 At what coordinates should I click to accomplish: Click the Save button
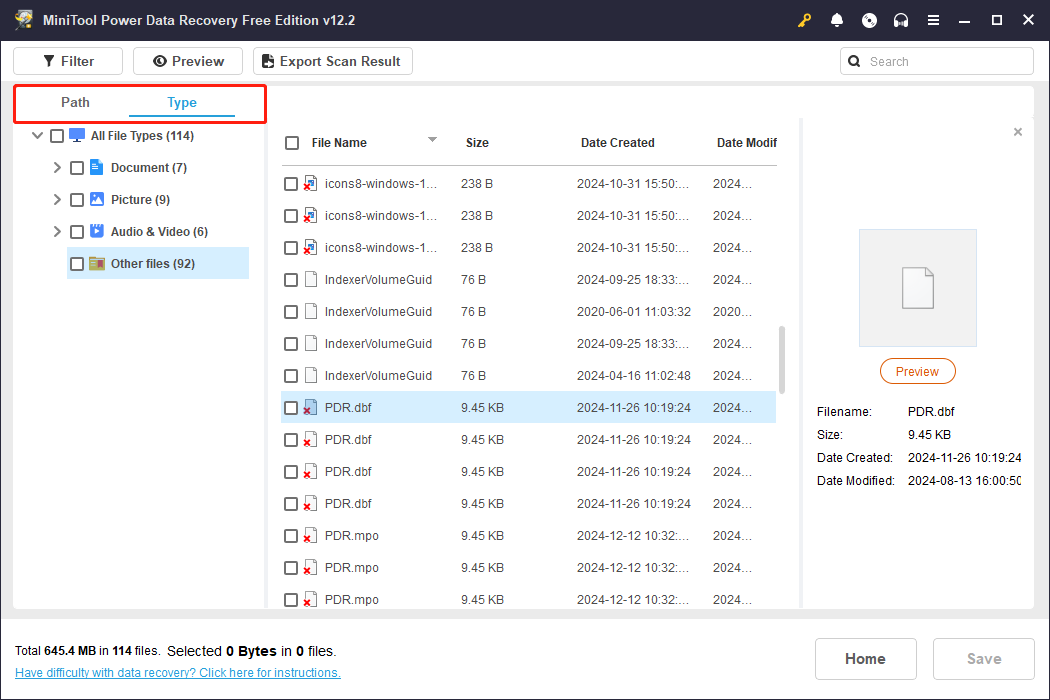click(983, 658)
